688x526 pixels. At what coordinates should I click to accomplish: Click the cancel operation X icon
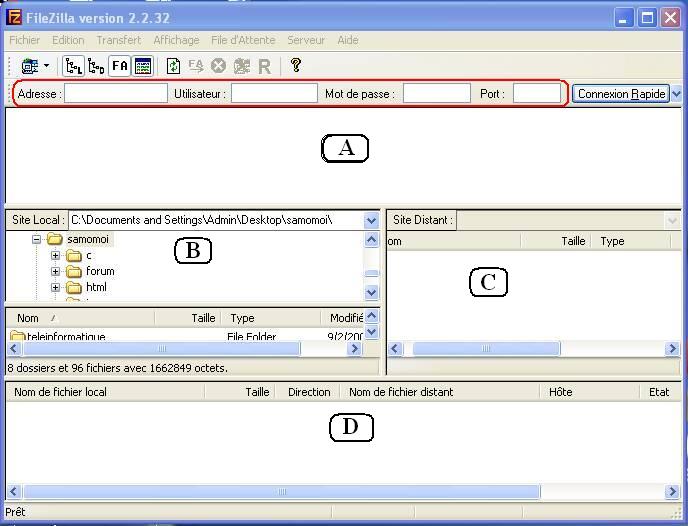pos(218,66)
